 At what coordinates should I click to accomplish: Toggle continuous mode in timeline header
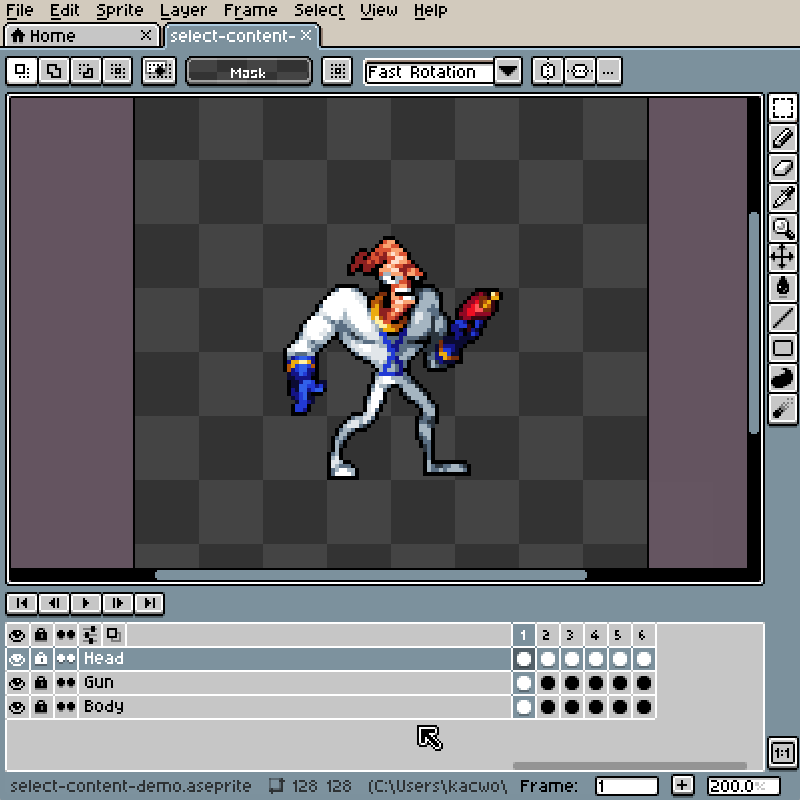tap(66, 635)
